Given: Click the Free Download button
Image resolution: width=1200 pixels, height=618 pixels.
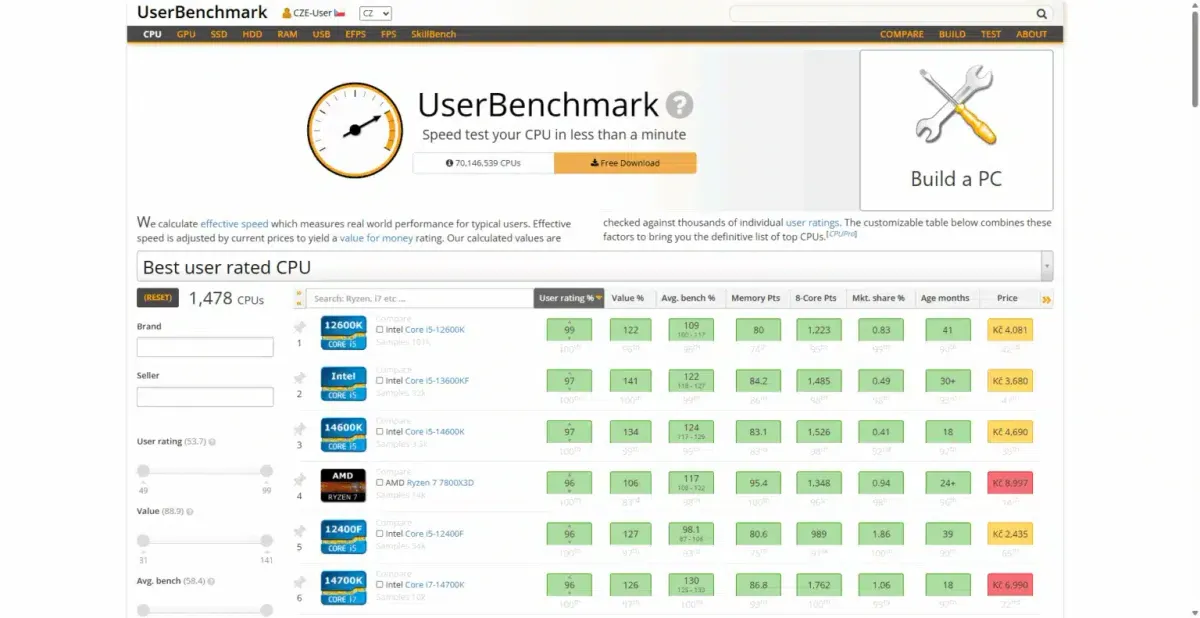Looking at the screenshot, I should point(625,162).
